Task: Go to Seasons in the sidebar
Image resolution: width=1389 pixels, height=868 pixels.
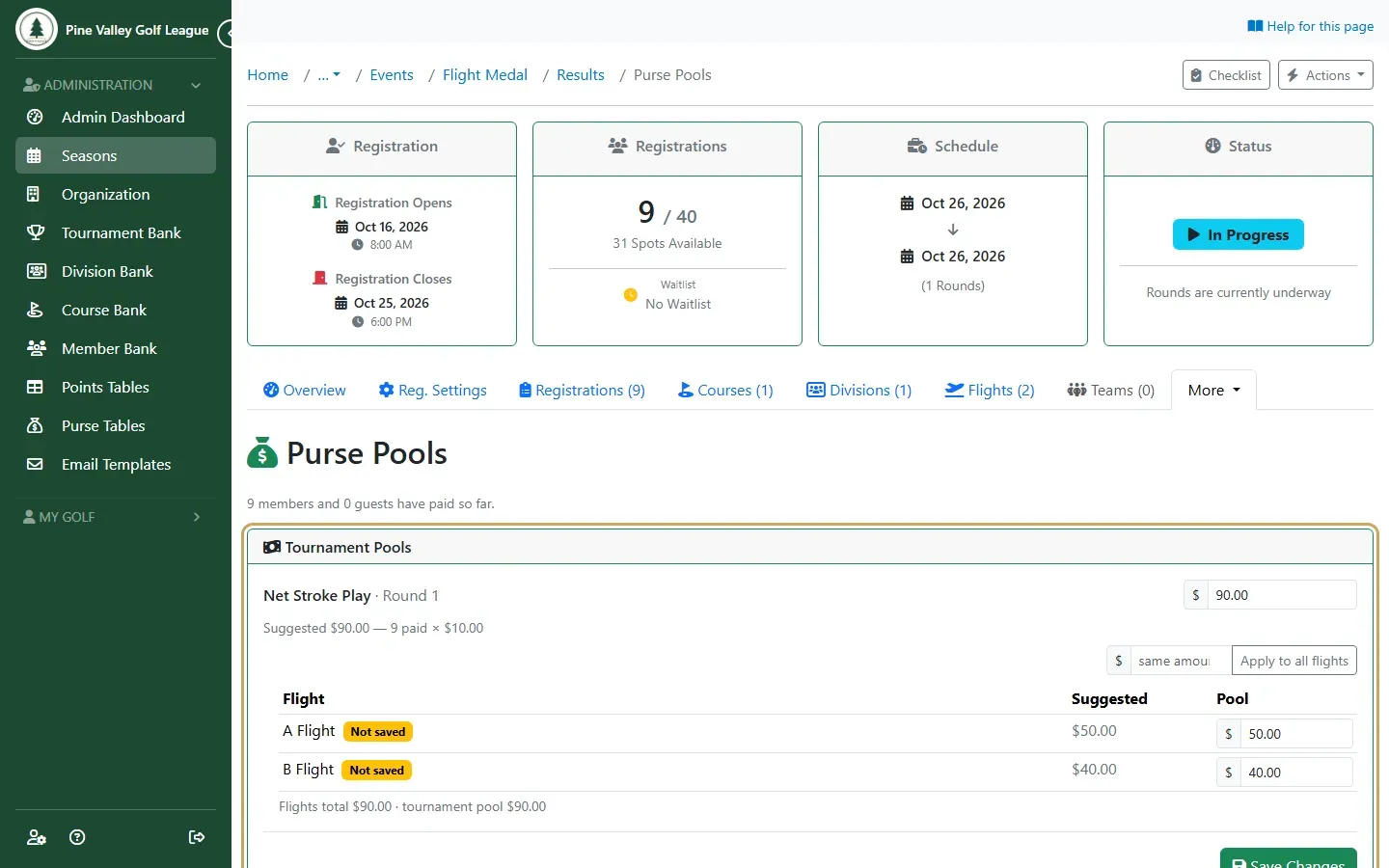Action: click(116, 155)
